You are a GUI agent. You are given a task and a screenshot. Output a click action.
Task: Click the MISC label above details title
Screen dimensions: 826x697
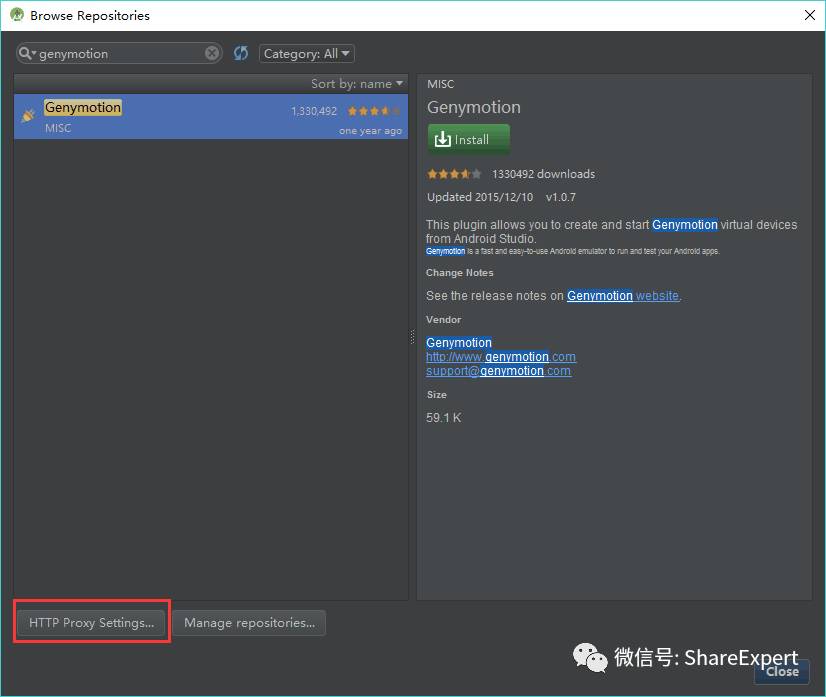click(x=440, y=84)
